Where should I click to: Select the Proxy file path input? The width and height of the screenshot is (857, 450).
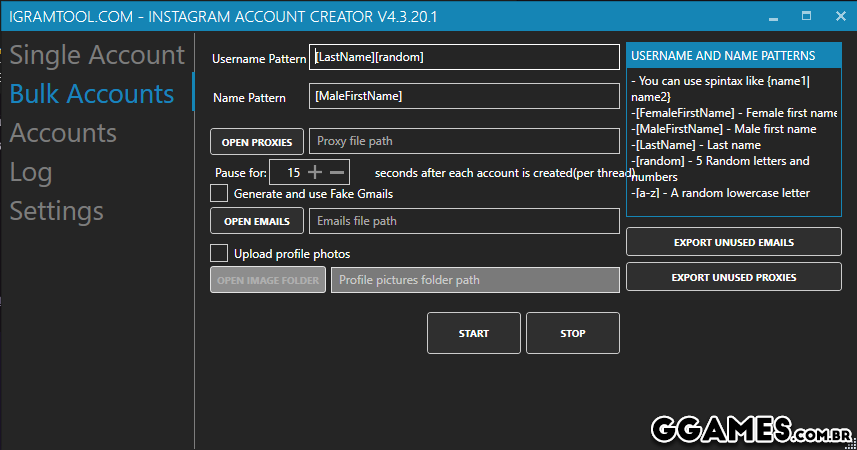click(x=464, y=142)
